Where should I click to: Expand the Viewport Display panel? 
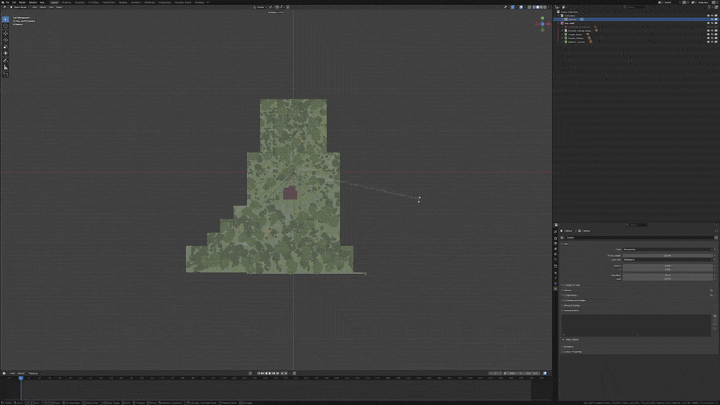[x=572, y=305]
